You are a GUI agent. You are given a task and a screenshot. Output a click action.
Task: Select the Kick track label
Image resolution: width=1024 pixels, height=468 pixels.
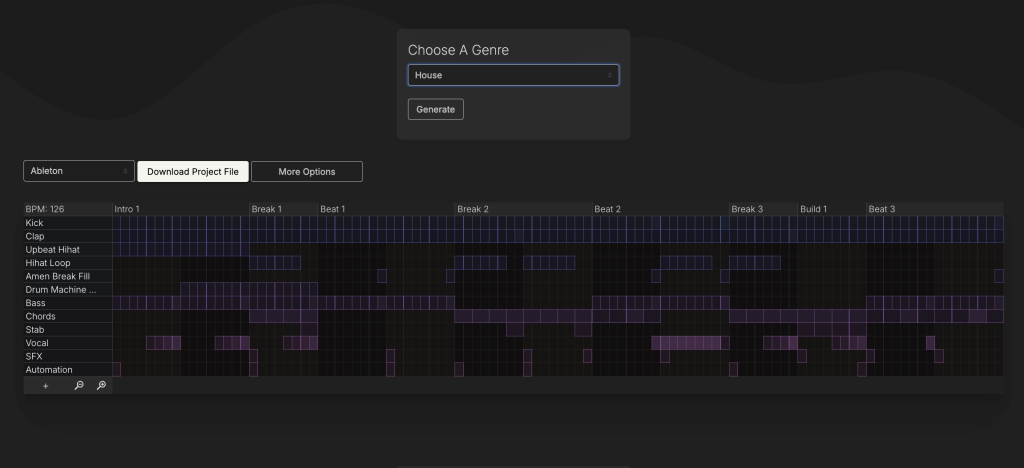[x=35, y=222]
